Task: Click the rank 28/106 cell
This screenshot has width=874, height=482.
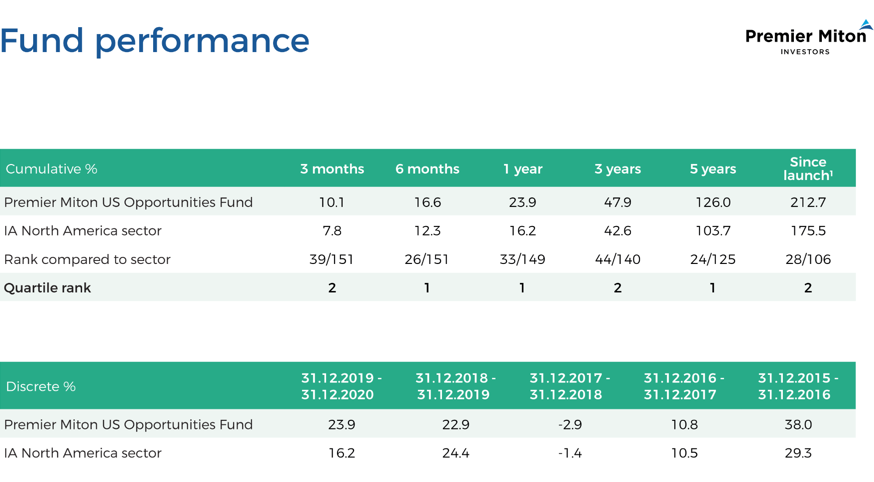Action: (x=808, y=259)
